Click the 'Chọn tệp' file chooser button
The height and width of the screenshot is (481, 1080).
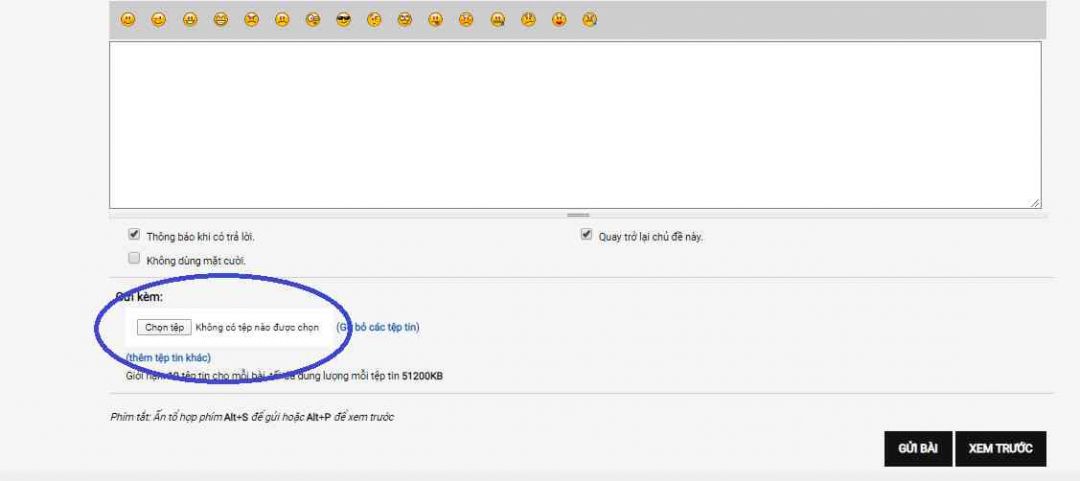(164, 327)
